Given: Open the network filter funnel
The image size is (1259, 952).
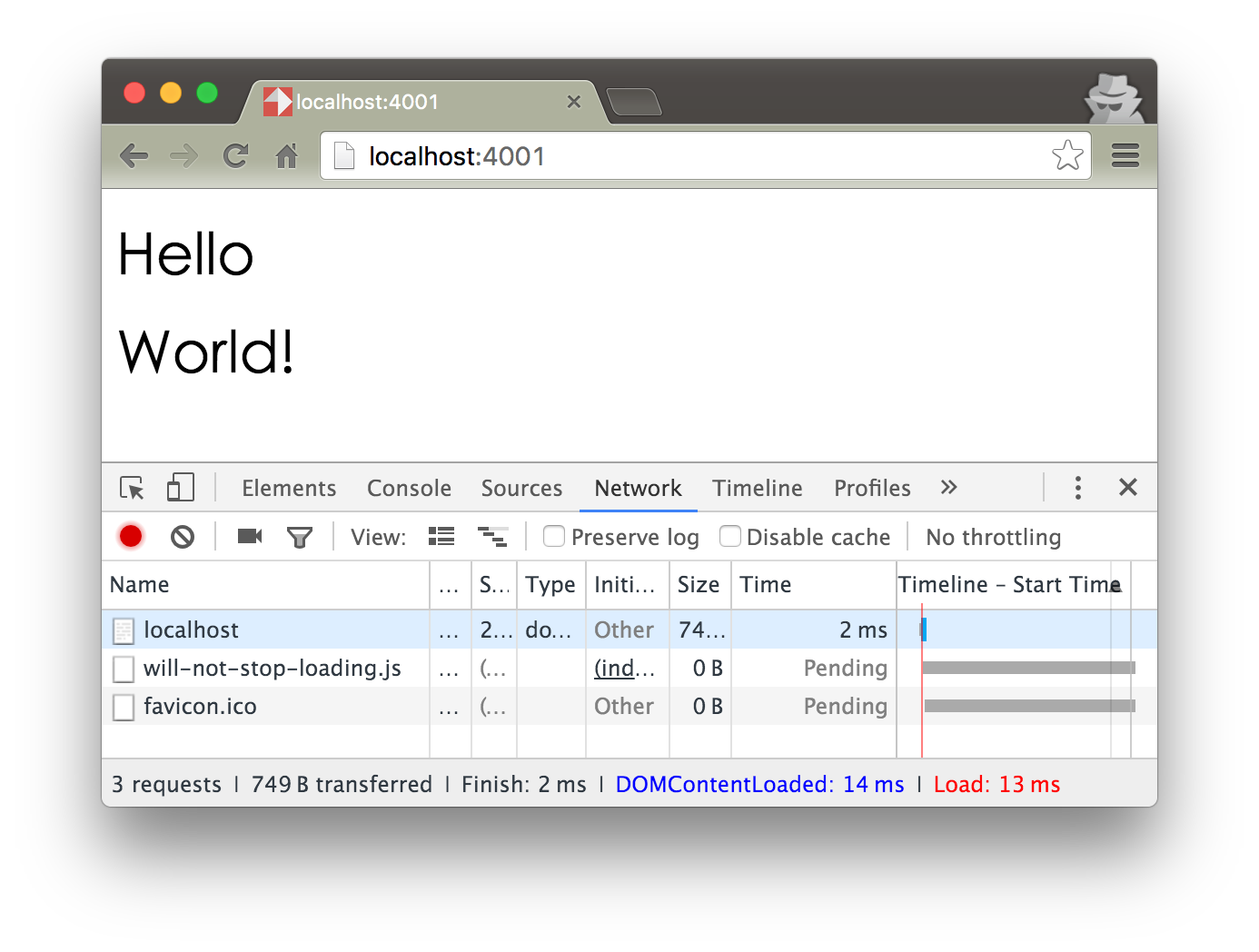Looking at the screenshot, I should point(299,538).
